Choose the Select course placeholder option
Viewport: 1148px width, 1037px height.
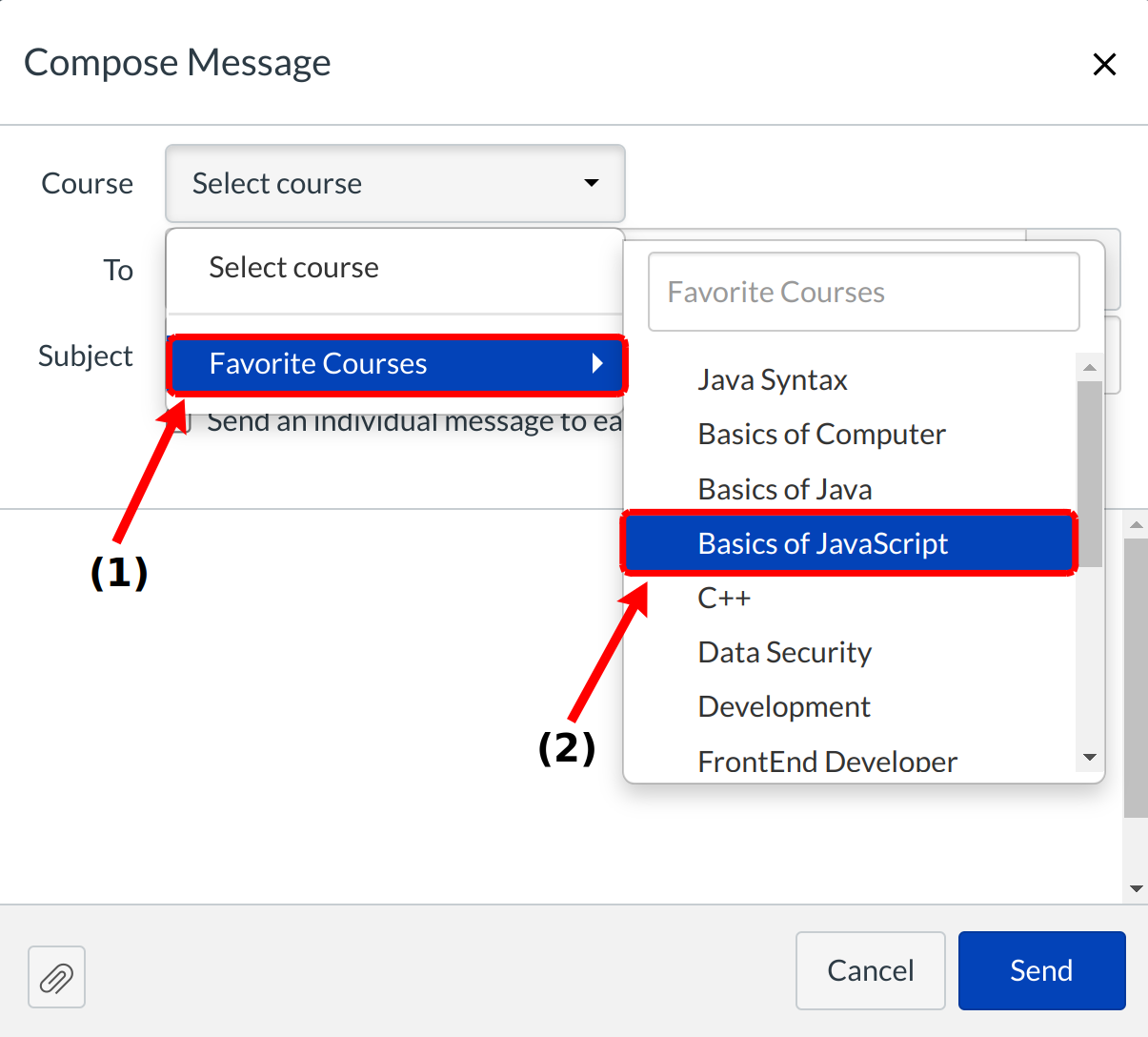293,268
